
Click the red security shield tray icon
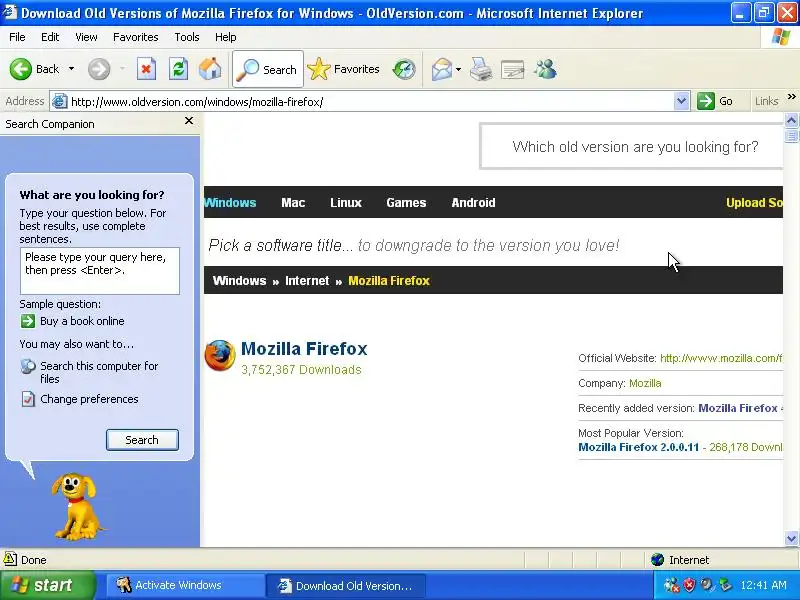click(x=690, y=585)
